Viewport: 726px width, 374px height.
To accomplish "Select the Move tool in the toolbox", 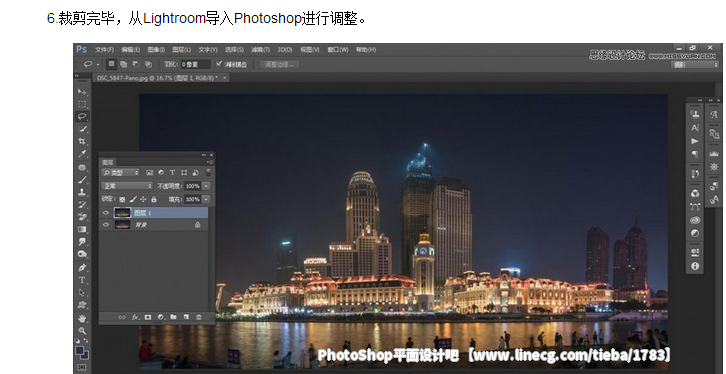I will pos(82,92).
